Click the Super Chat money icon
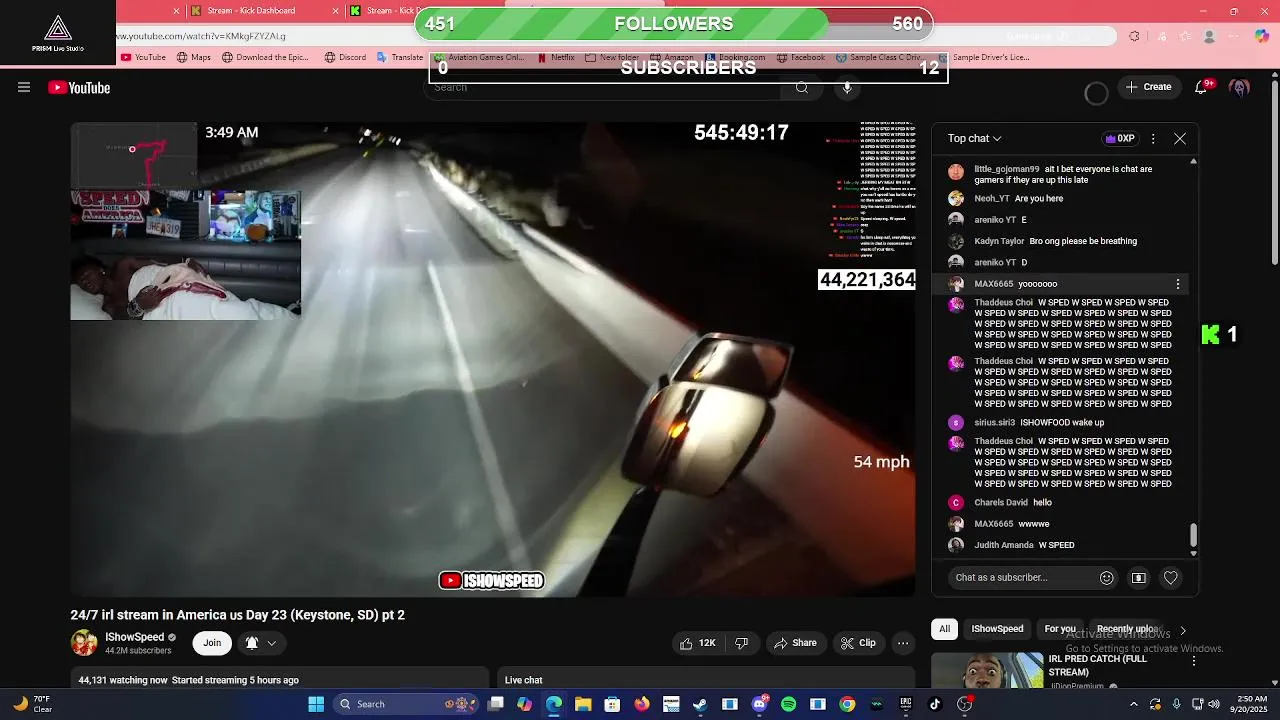 tap(1138, 577)
